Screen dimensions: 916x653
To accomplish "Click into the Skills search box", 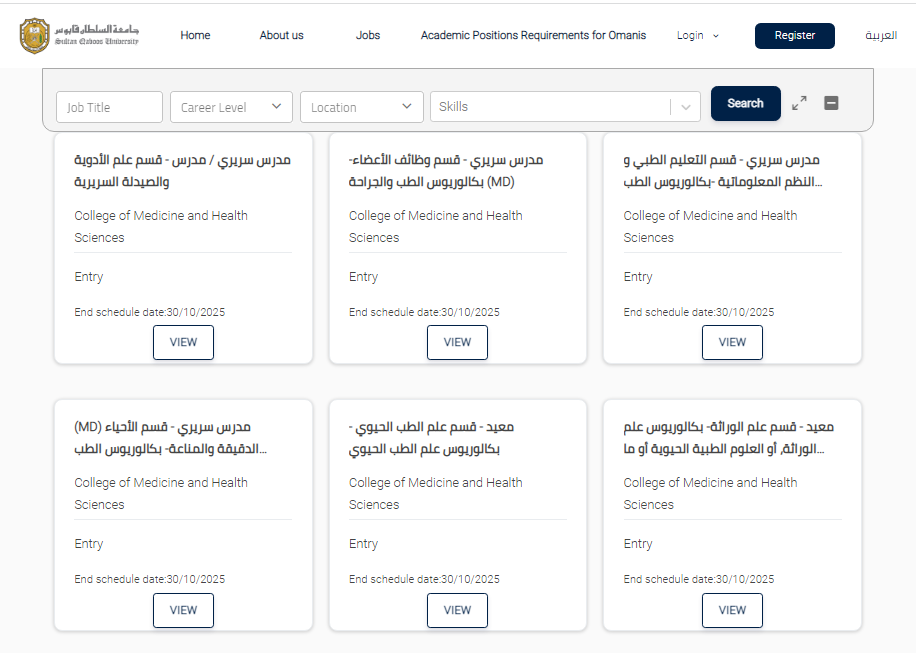I will 550,107.
